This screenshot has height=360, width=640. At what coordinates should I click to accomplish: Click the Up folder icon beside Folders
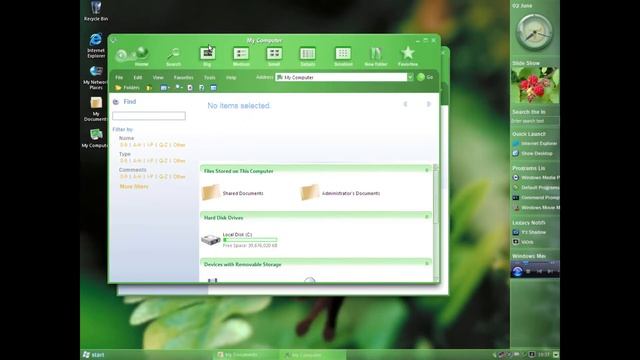click(x=149, y=88)
